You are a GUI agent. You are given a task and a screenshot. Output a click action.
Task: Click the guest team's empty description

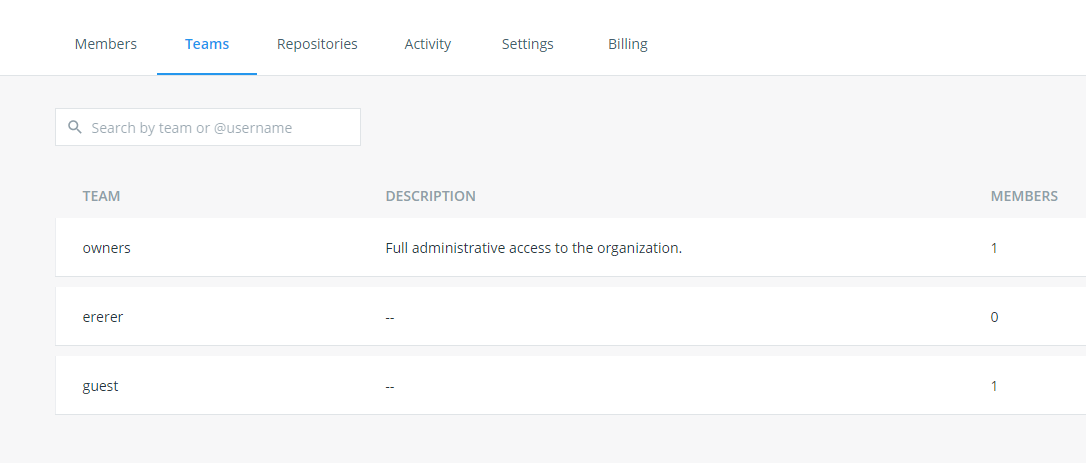coord(390,386)
